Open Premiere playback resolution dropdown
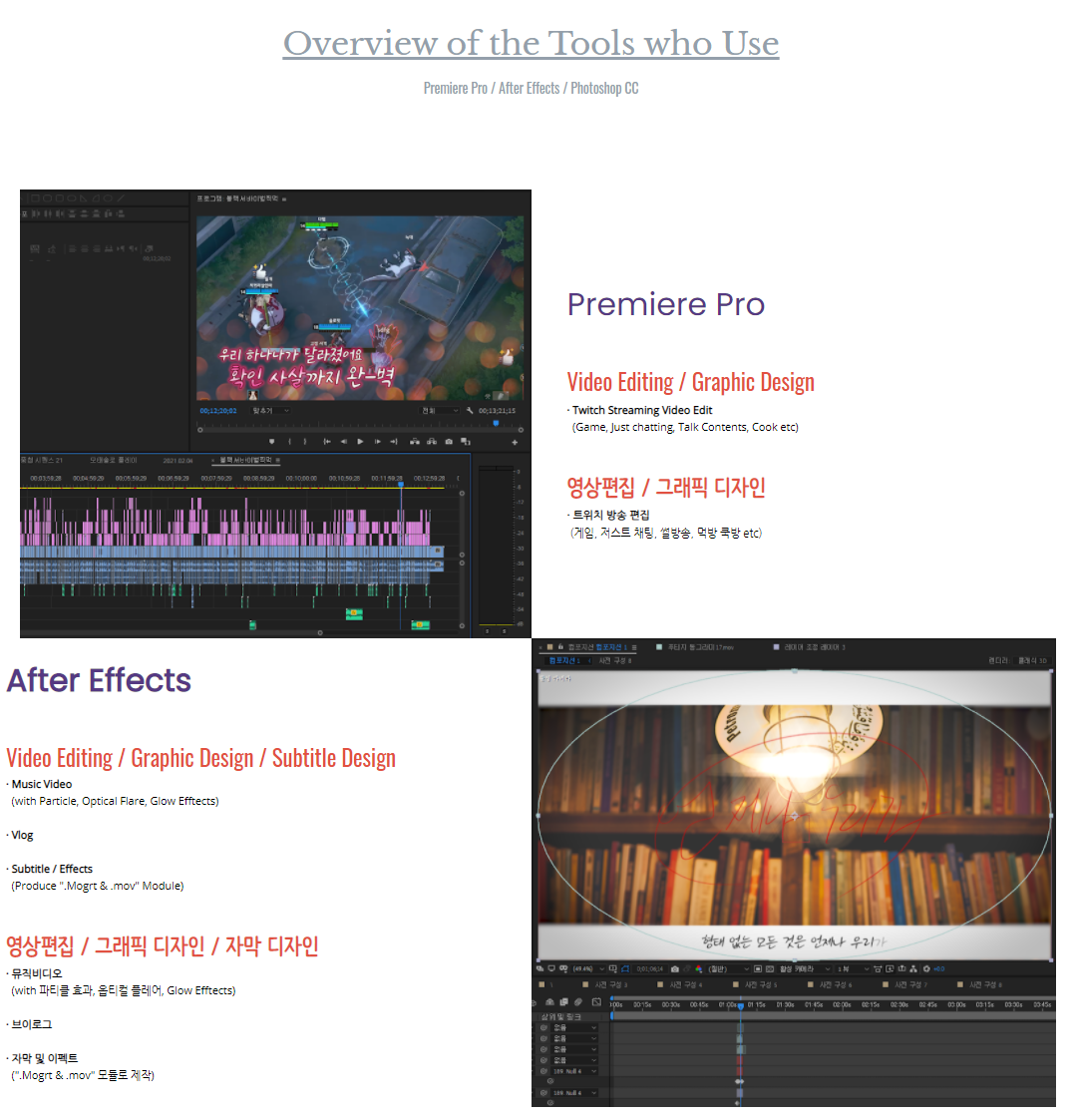The width and height of the screenshot is (1074, 1120). (439, 411)
